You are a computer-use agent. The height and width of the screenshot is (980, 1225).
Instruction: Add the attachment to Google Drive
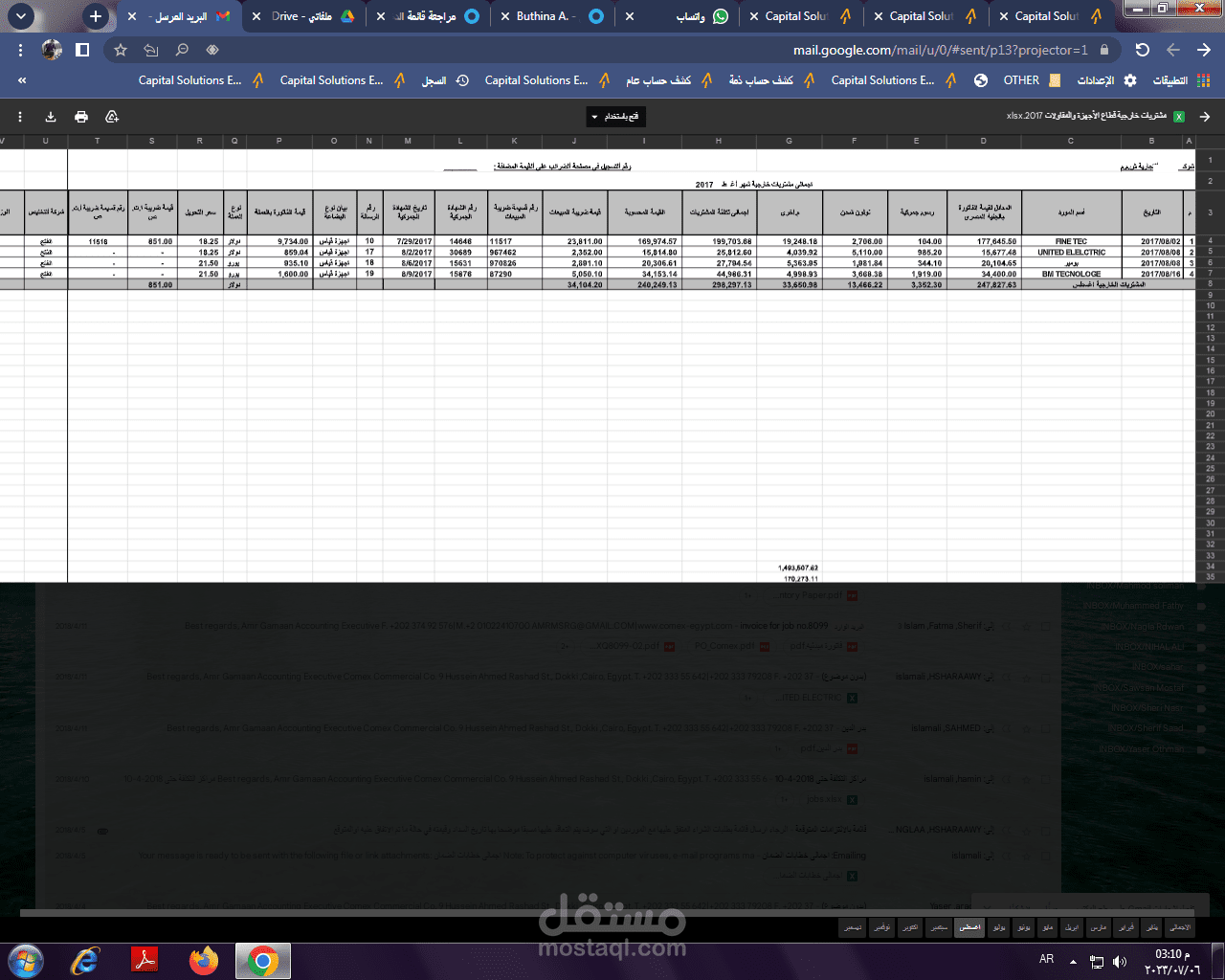(x=112, y=117)
